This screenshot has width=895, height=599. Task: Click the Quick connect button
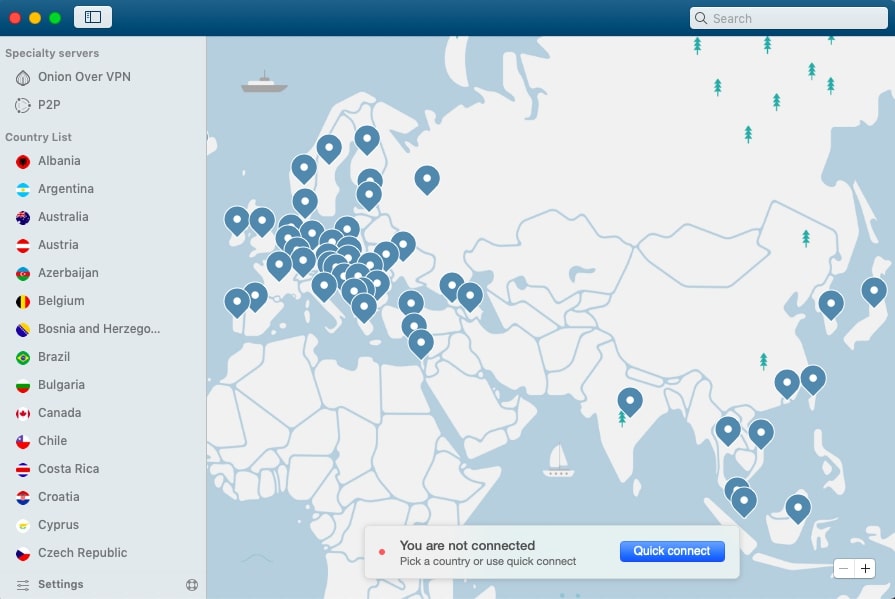[672, 551]
